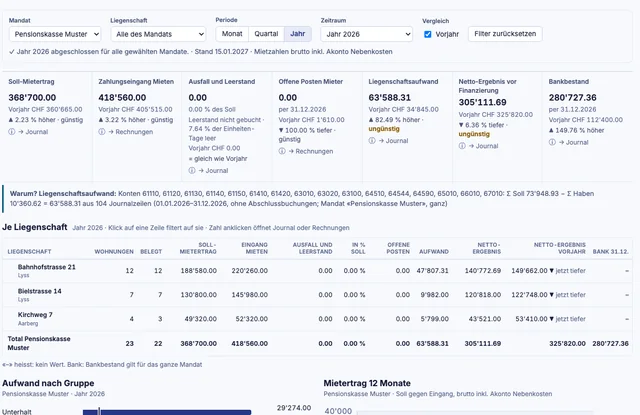Click Aufwand 5'799.00 cell
Viewport: 640px width, 415px height.
click(x=435, y=319)
